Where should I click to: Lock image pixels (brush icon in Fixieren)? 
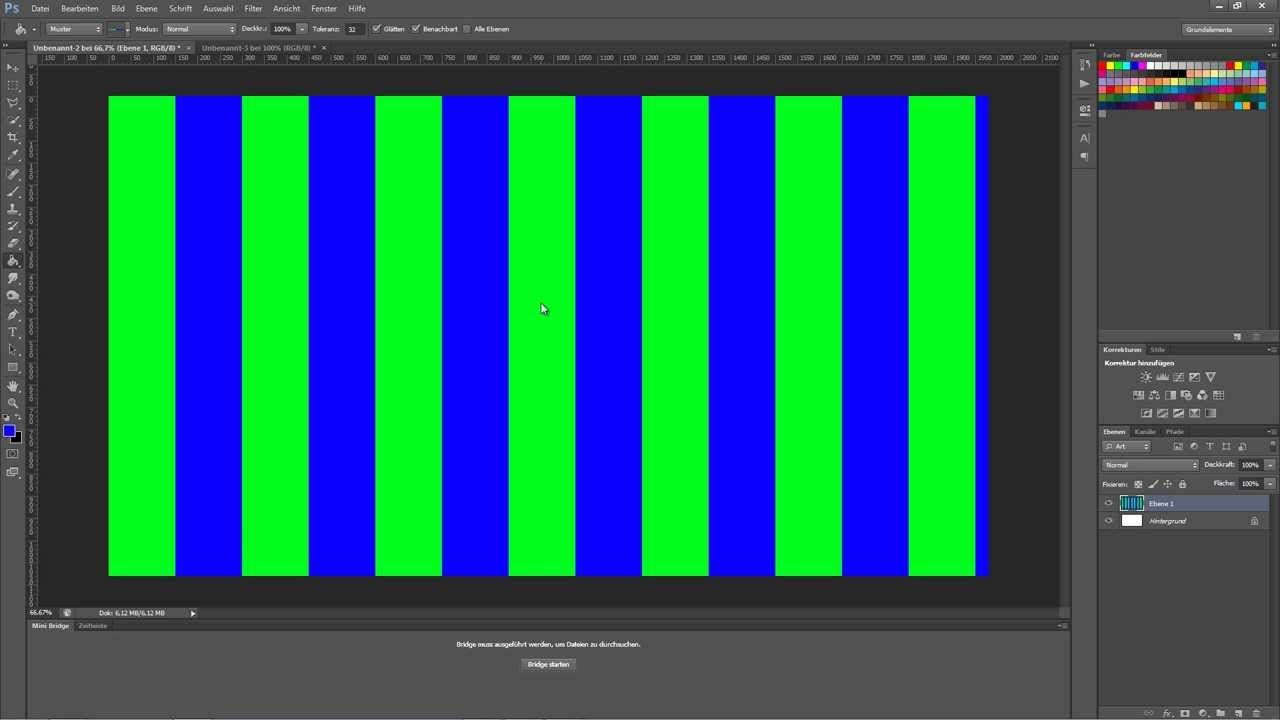coord(1153,484)
